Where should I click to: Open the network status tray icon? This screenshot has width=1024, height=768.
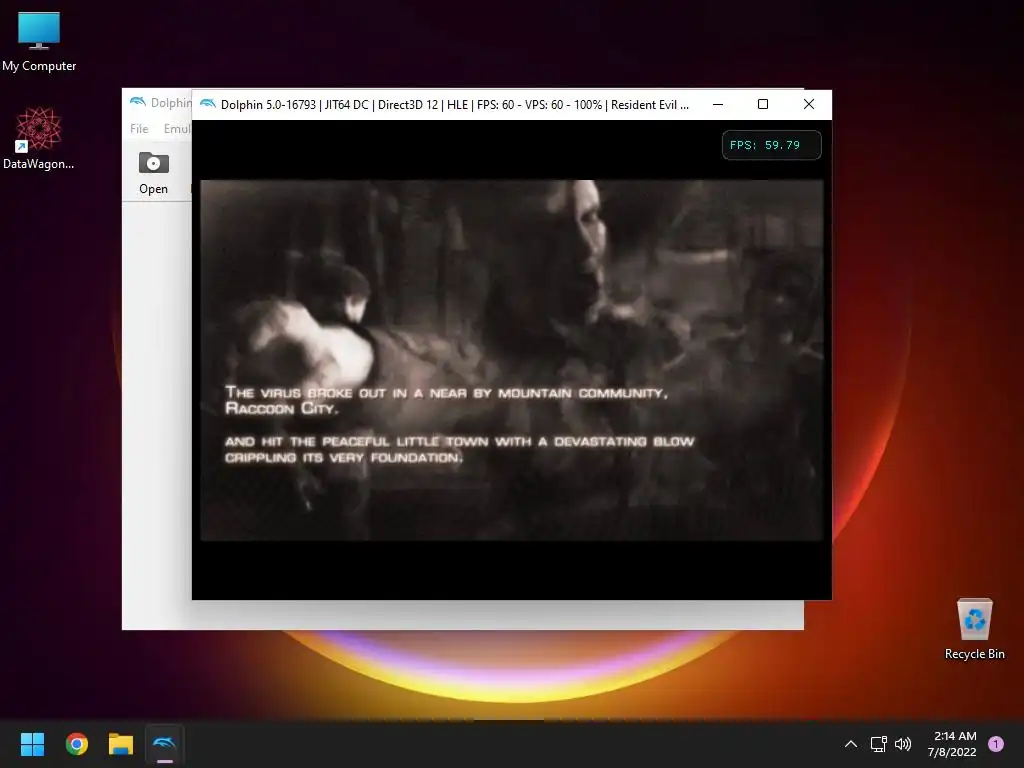878,744
